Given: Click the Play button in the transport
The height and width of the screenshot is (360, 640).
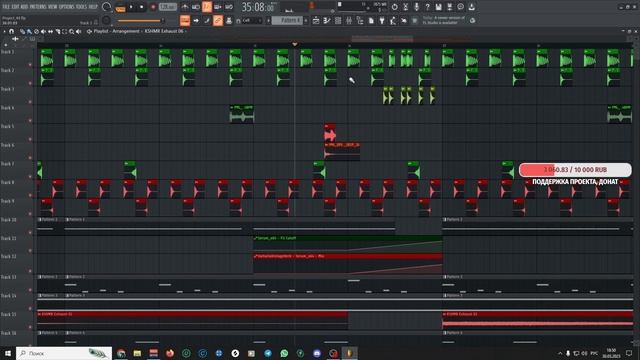Looking at the screenshot, I should (x=131, y=7).
